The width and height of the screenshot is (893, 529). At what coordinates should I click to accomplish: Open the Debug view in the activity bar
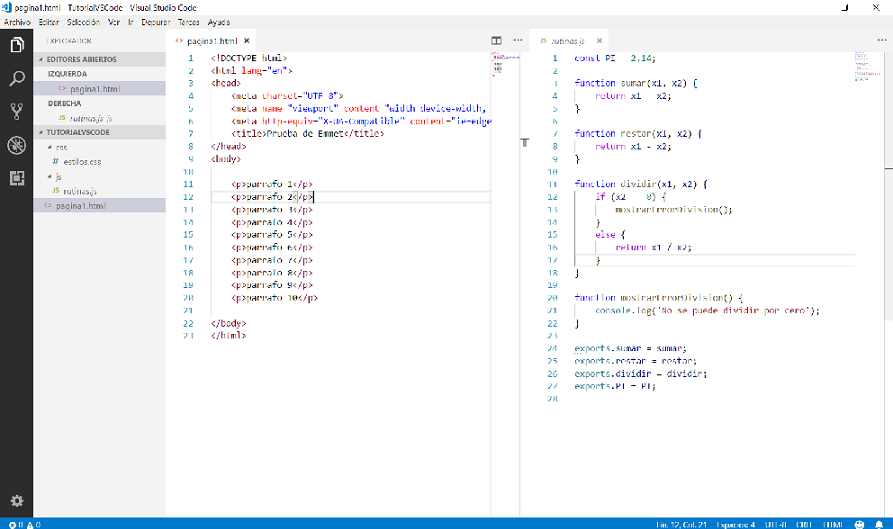(17, 145)
